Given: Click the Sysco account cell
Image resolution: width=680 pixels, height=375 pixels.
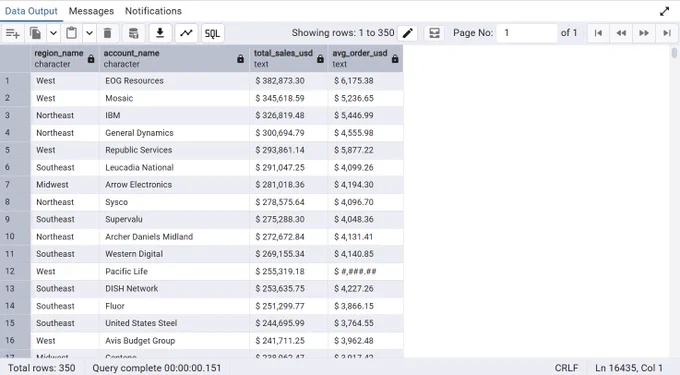Looking at the screenshot, I should 175,202.
